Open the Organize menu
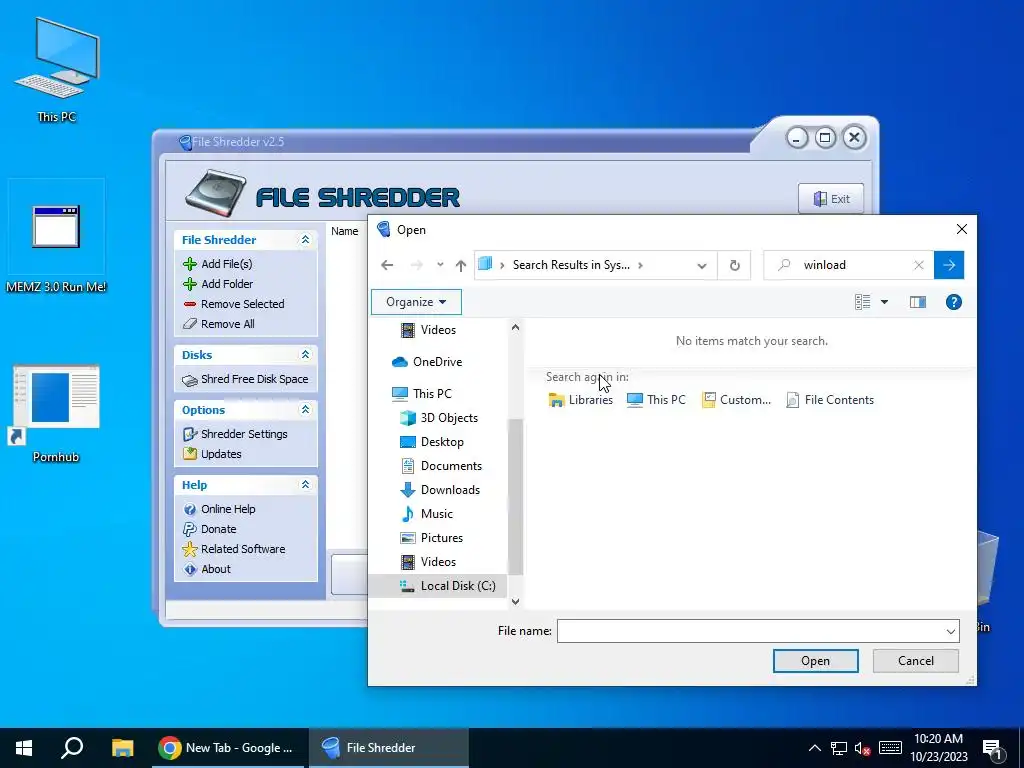Image resolution: width=1024 pixels, height=768 pixels. point(416,302)
